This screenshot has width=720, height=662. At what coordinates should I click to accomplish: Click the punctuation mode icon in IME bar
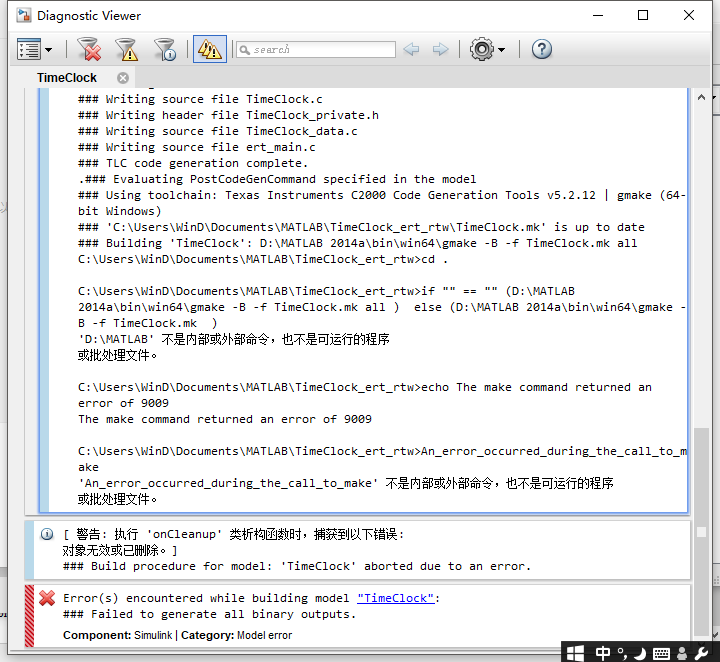(622, 653)
